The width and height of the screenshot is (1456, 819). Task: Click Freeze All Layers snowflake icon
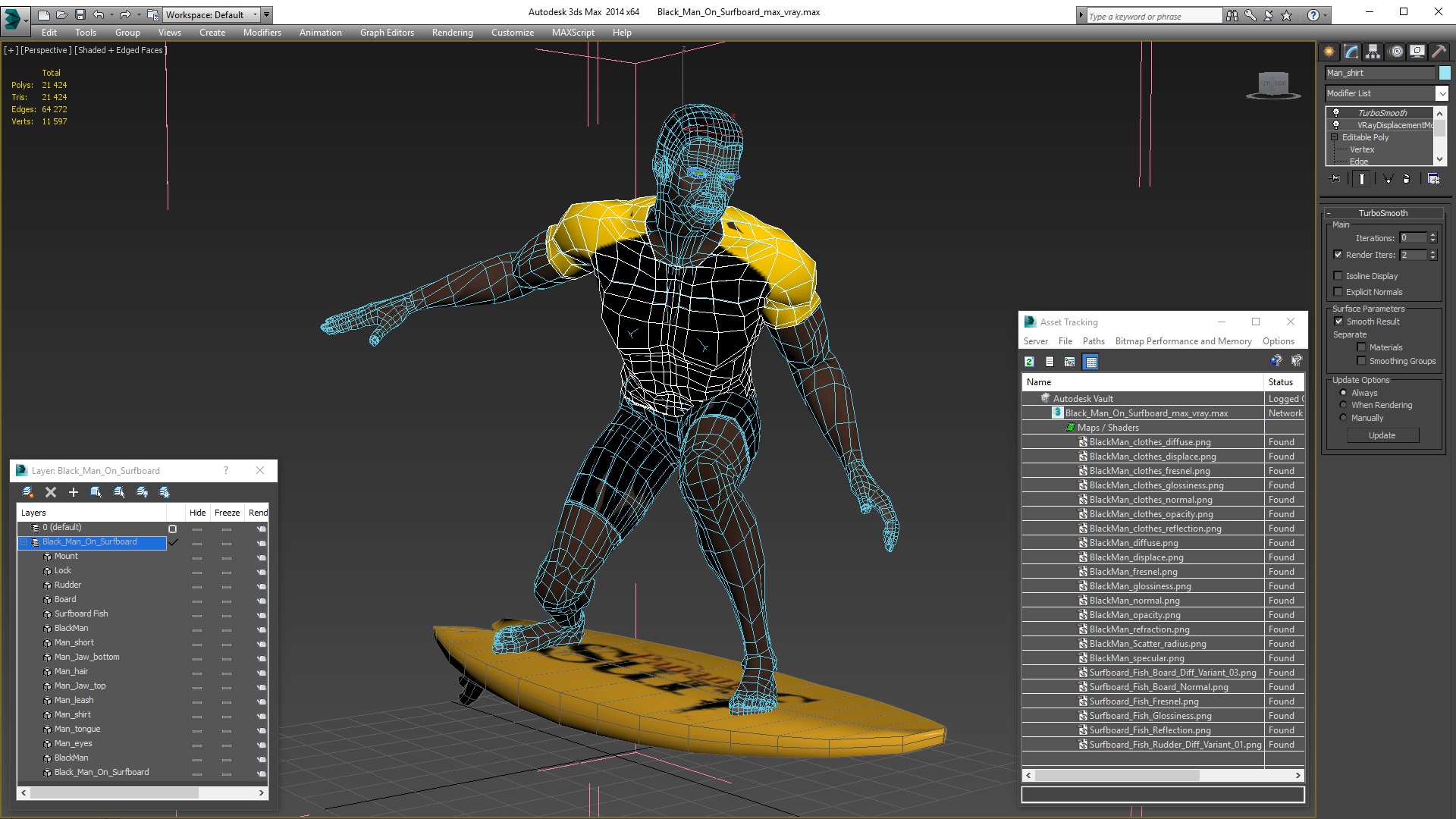point(165,492)
